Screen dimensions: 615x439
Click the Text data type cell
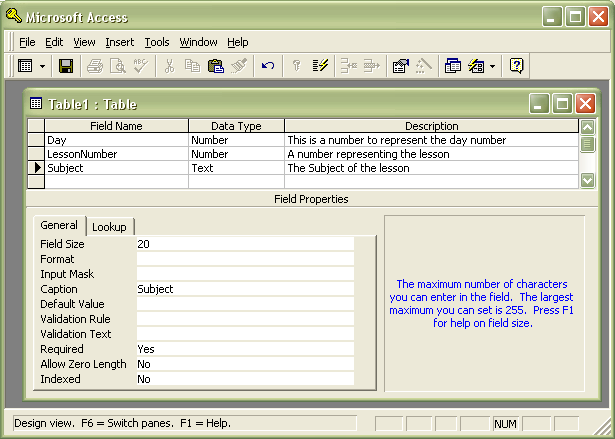[x=237, y=168]
